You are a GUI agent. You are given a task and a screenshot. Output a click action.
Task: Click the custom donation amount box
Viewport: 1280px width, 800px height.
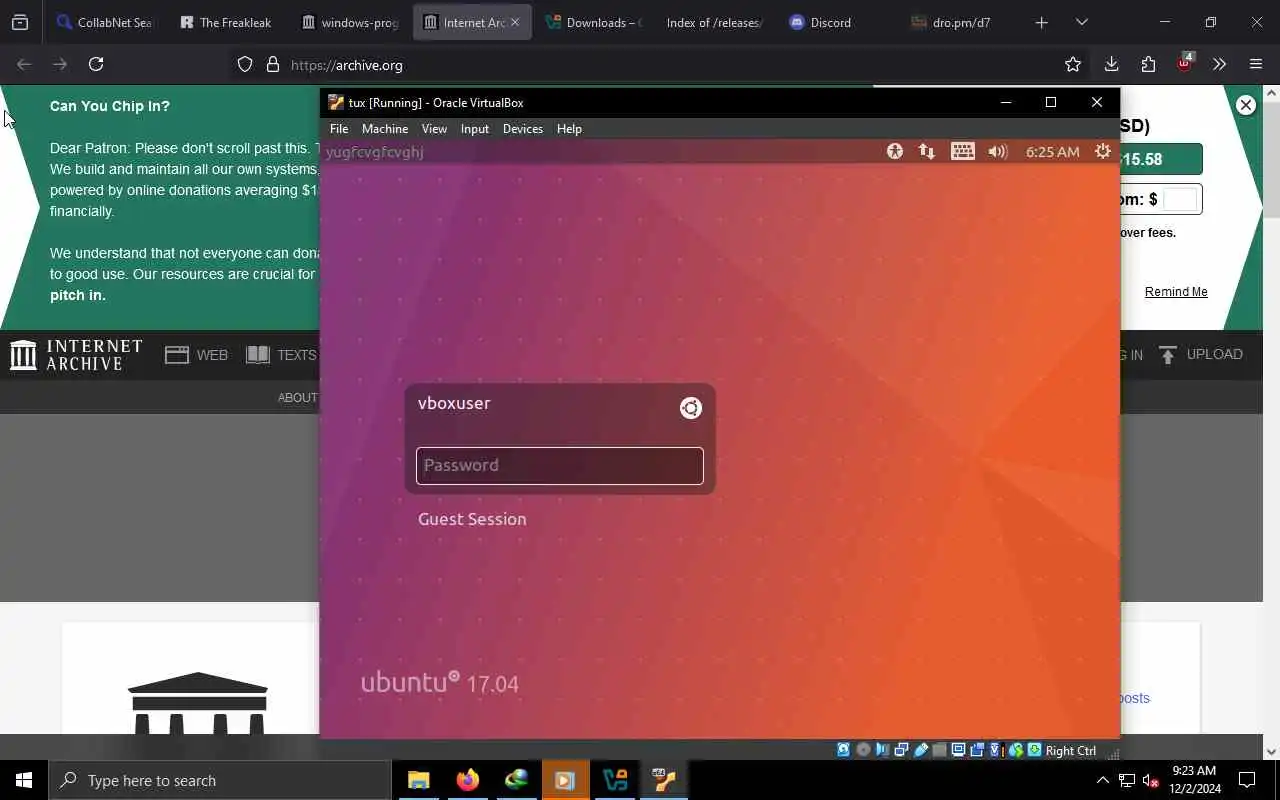tap(1180, 199)
